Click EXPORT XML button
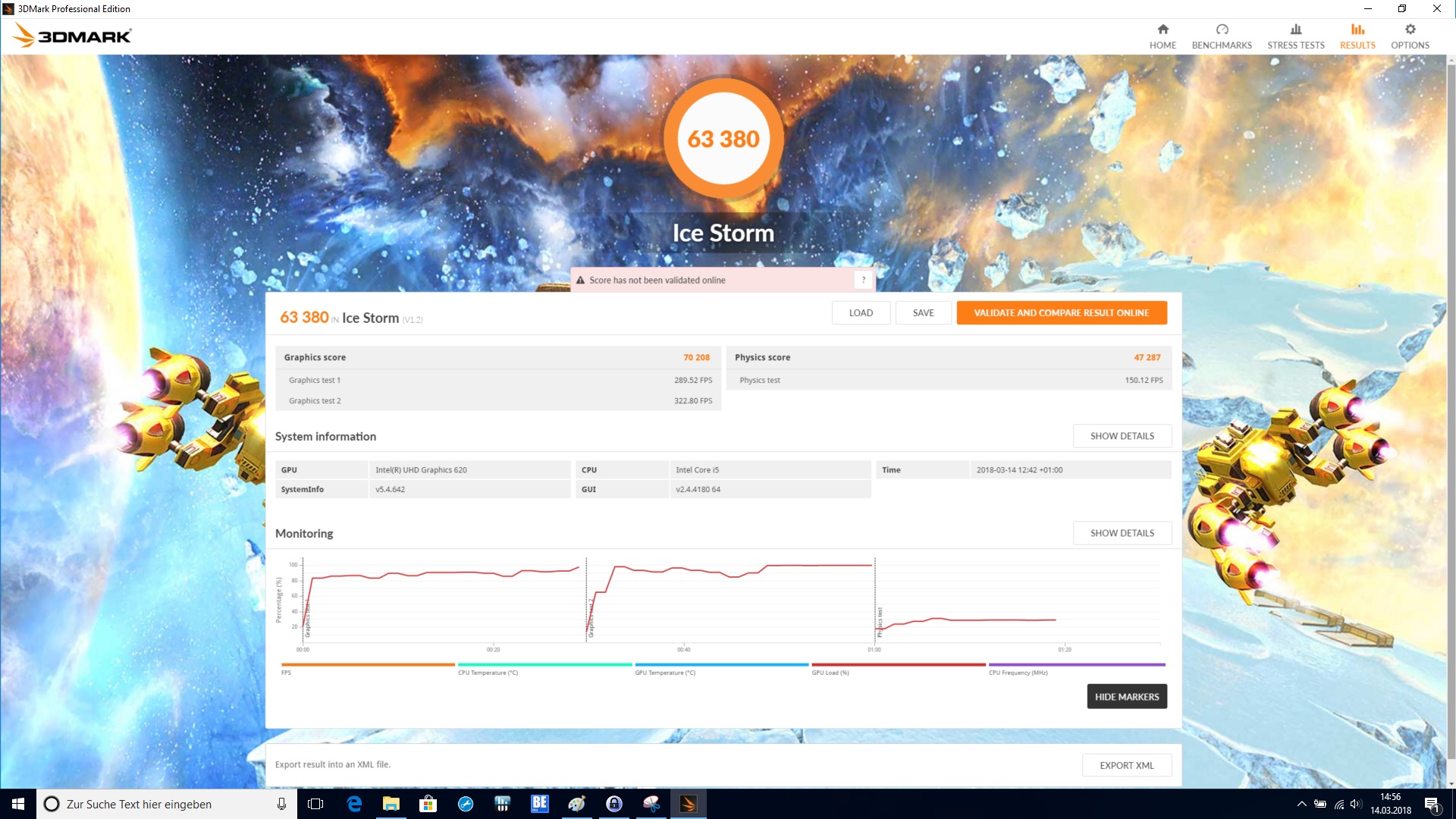This screenshot has width=1456, height=819. [1127, 765]
